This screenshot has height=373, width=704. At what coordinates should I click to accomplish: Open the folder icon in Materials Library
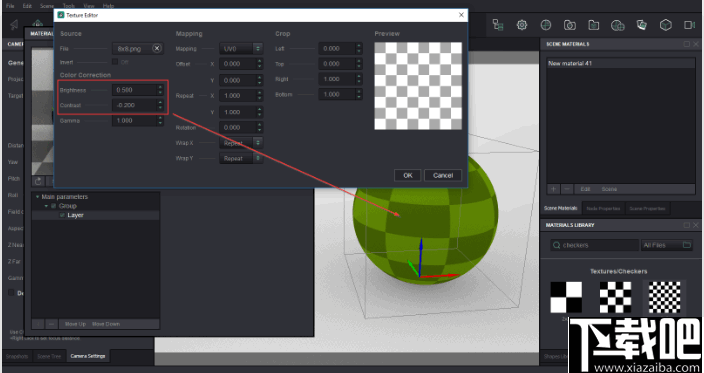pyautogui.click(x=687, y=245)
